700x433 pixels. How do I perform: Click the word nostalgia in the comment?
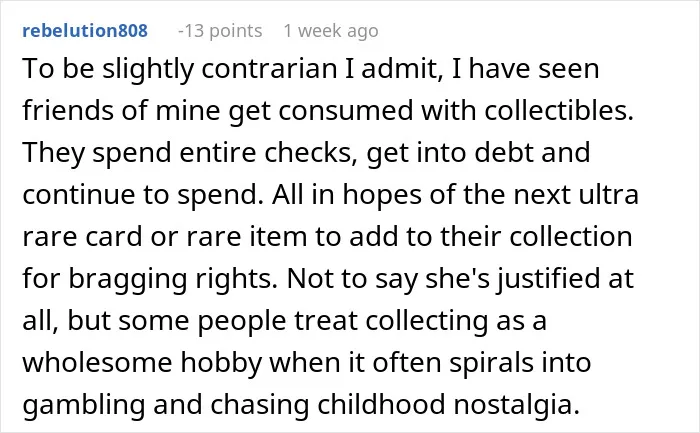click(x=516, y=405)
